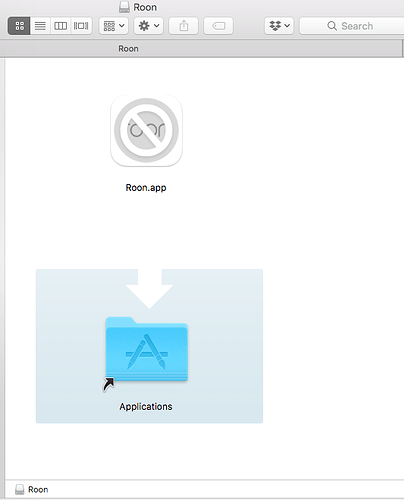Viewport: 404px width, 500px height.
Task: Click into the Search field
Action: 352,26
